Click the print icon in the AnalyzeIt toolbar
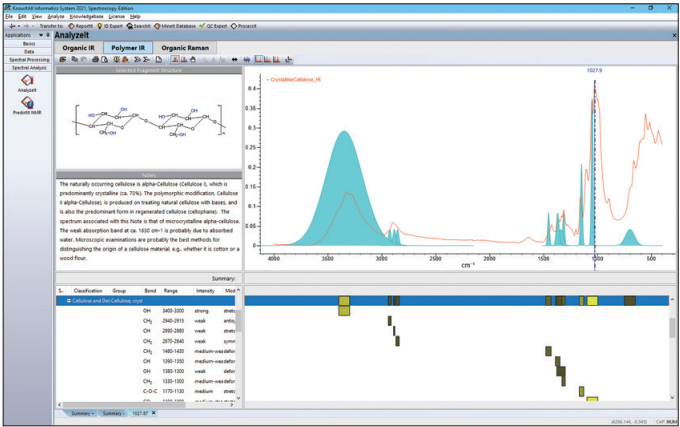 [x=95, y=59]
